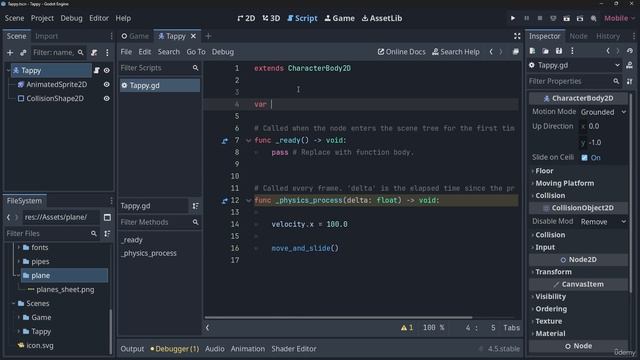Attach script icon in Scene dock

(94, 52)
